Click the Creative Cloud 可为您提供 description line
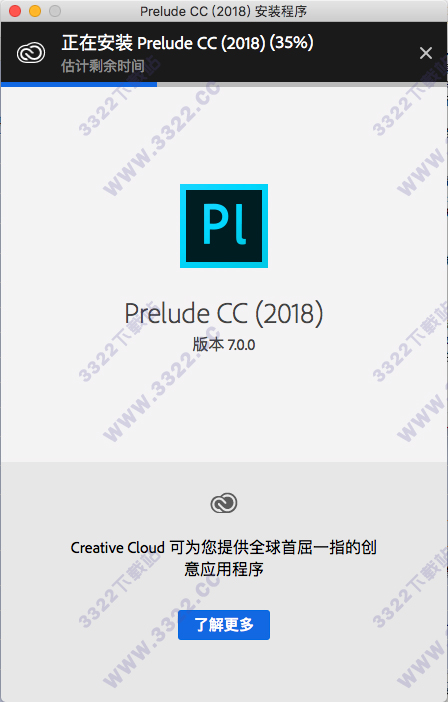Image resolution: width=448 pixels, height=702 pixels. 224,547
